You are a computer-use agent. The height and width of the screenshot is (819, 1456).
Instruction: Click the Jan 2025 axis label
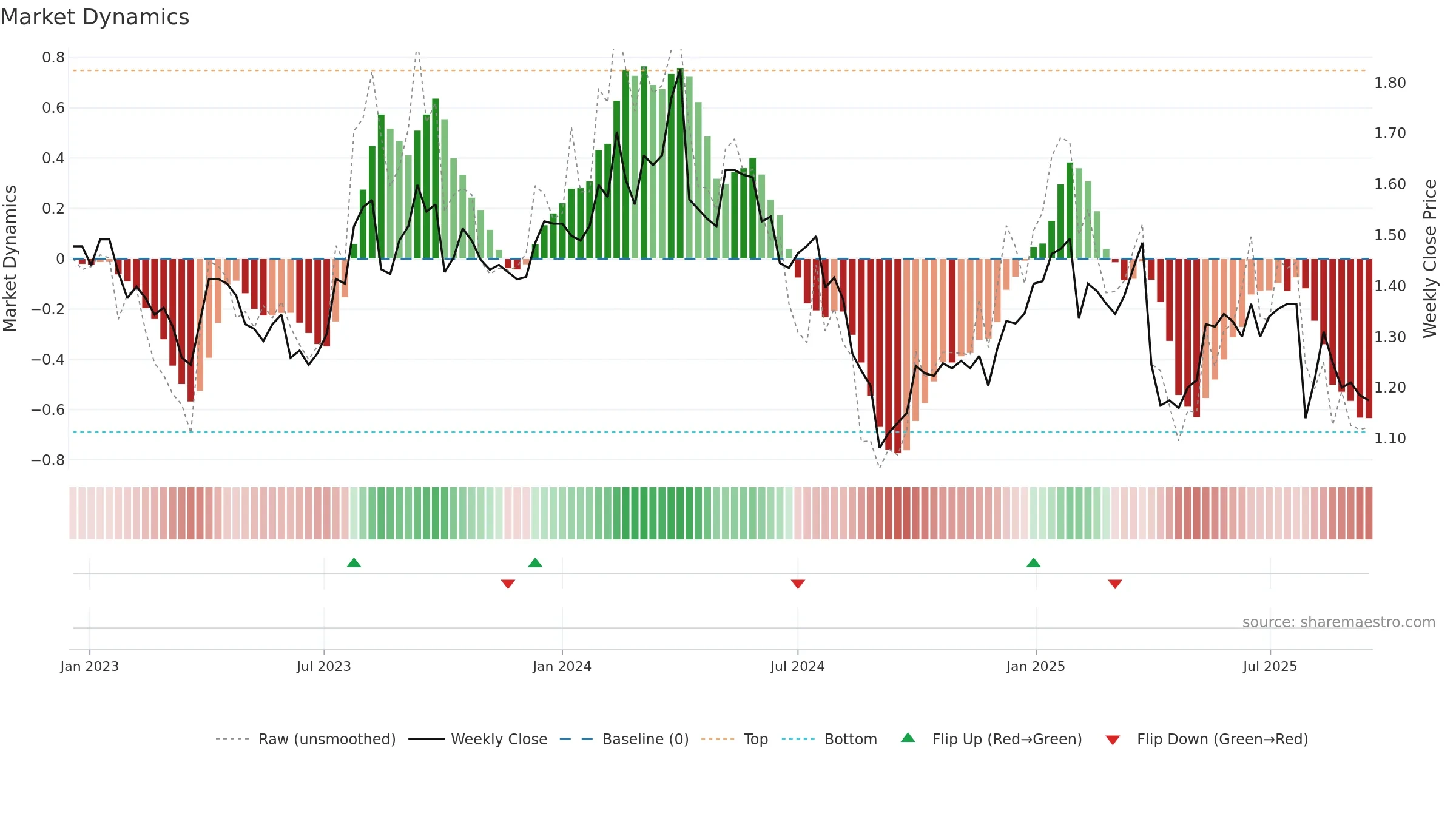[x=1036, y=666]
